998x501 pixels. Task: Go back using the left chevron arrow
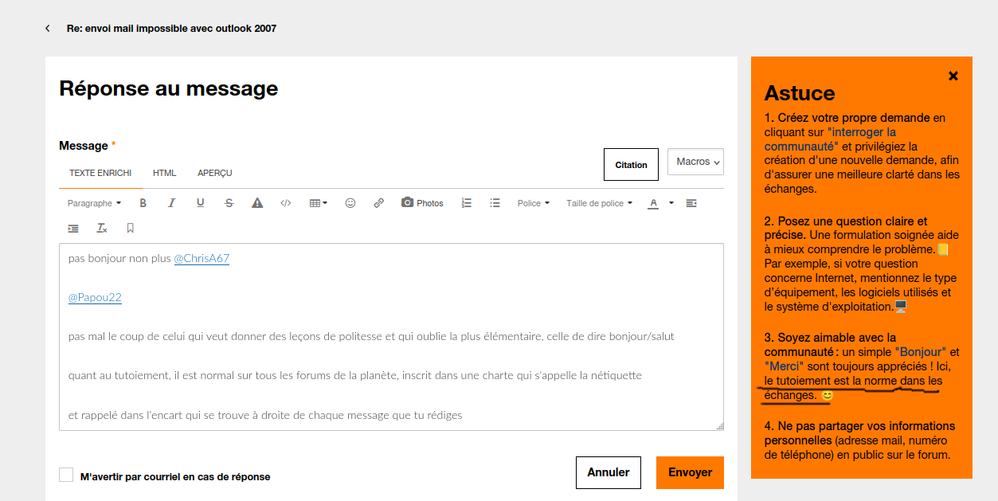48,29
